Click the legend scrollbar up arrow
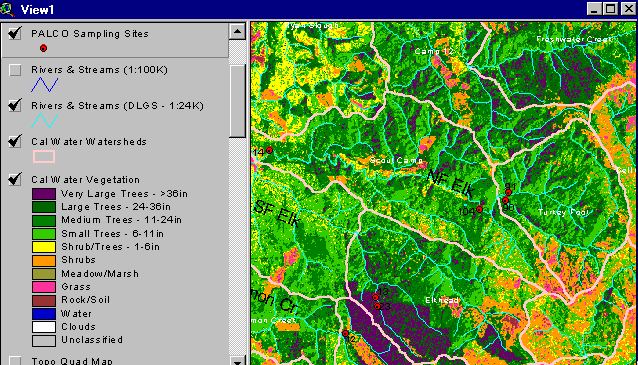Screen dimensions: 638x365 (237, 31)
